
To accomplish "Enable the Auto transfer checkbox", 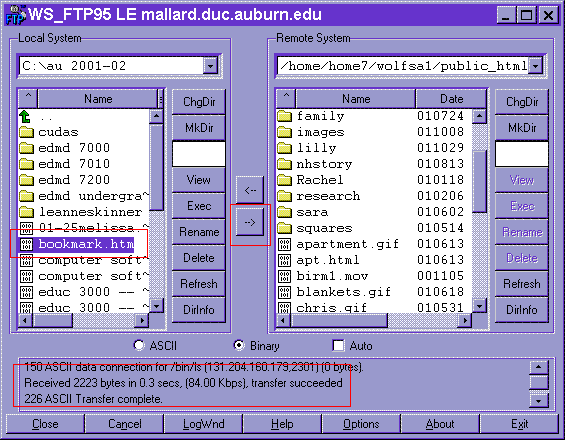I will pyautogui.click(x=338, y=346).
